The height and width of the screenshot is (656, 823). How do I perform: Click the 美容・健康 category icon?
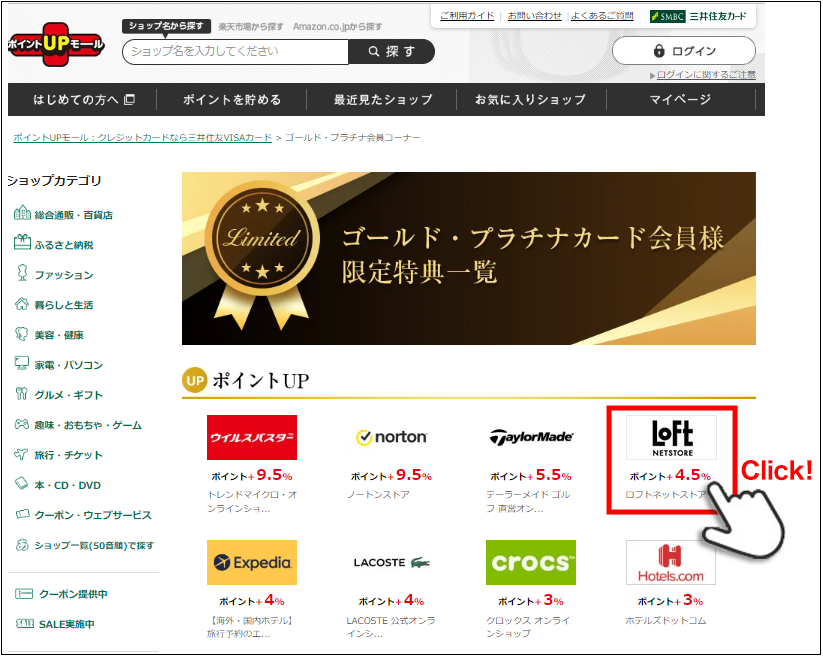(22, 334)
